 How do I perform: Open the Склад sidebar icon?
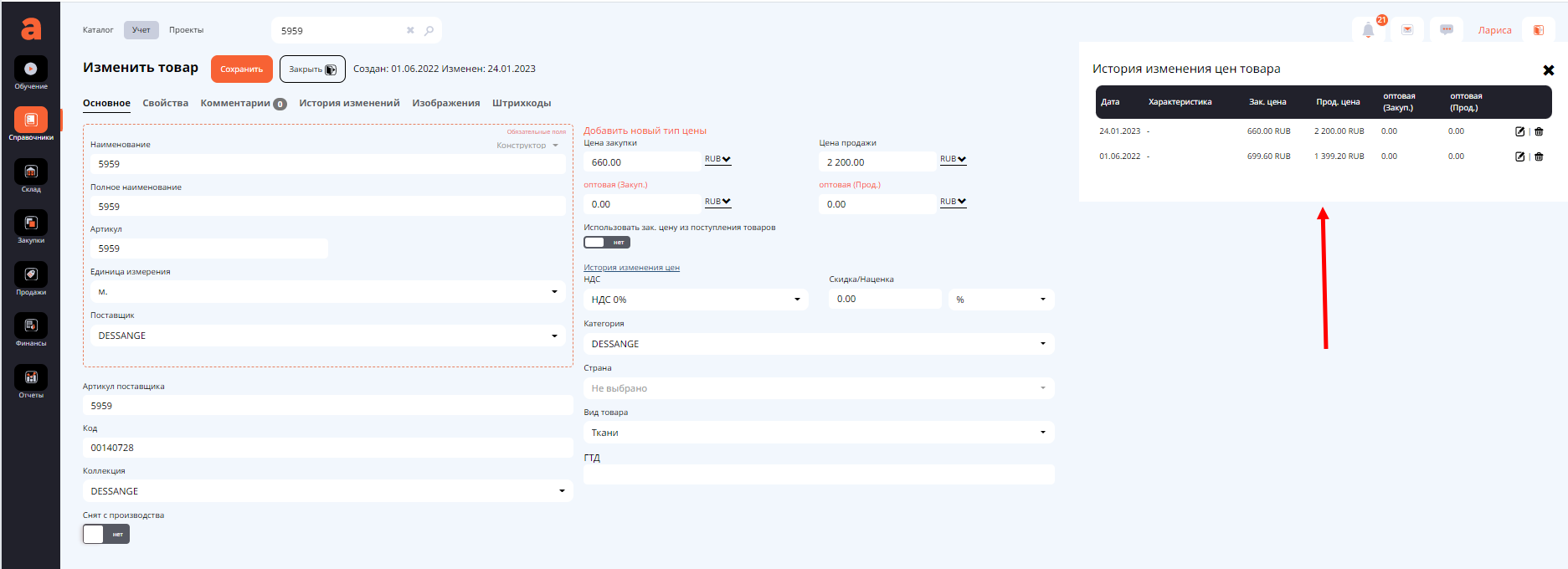pyautogui.click(x=31, y=172)
